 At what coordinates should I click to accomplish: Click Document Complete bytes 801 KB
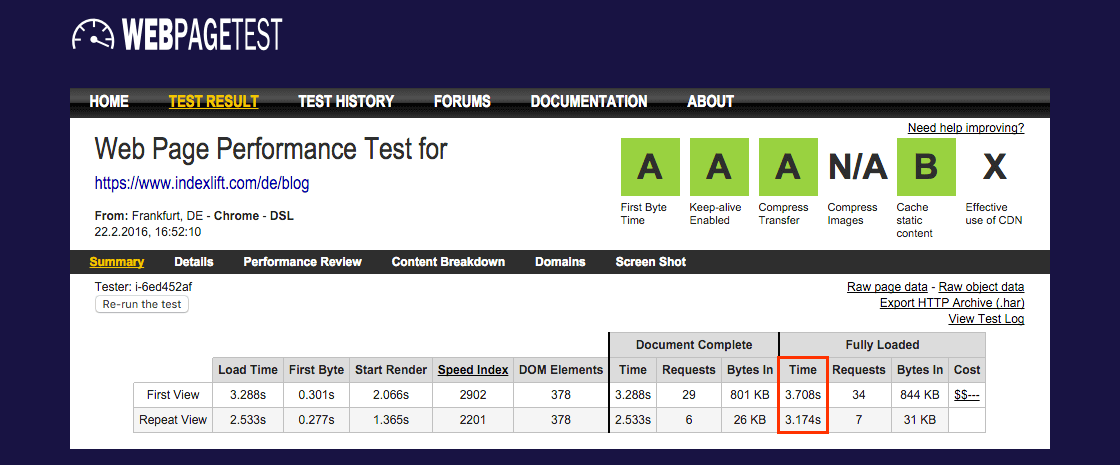point(749,395)
